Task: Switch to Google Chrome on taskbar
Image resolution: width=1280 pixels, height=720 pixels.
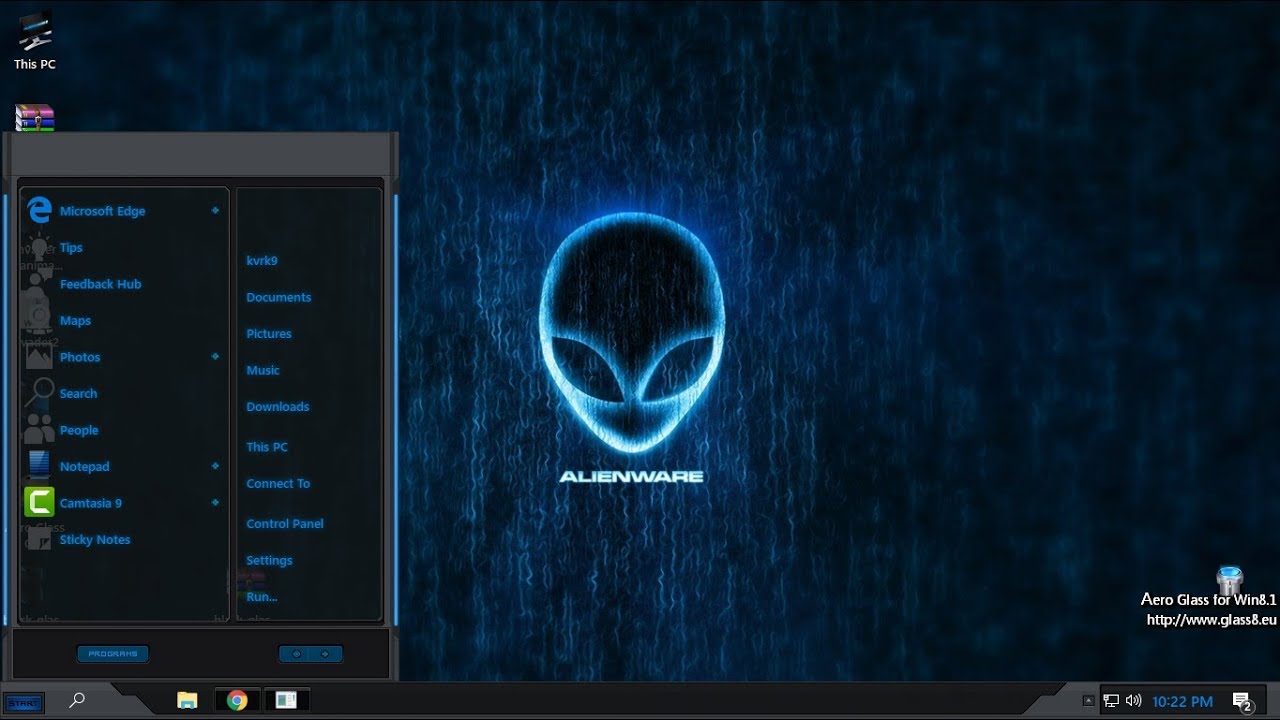Action: pos(237,701)
